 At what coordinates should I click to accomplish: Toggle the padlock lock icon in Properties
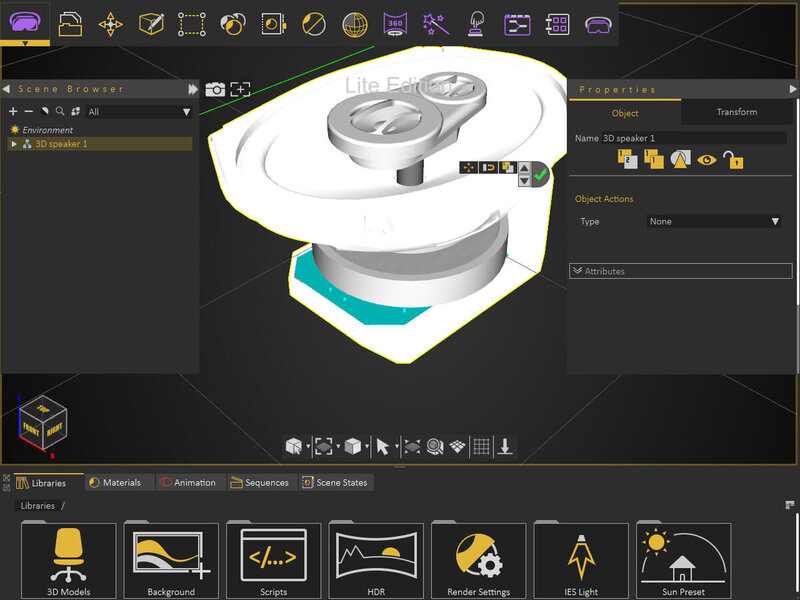click(734, 158)
